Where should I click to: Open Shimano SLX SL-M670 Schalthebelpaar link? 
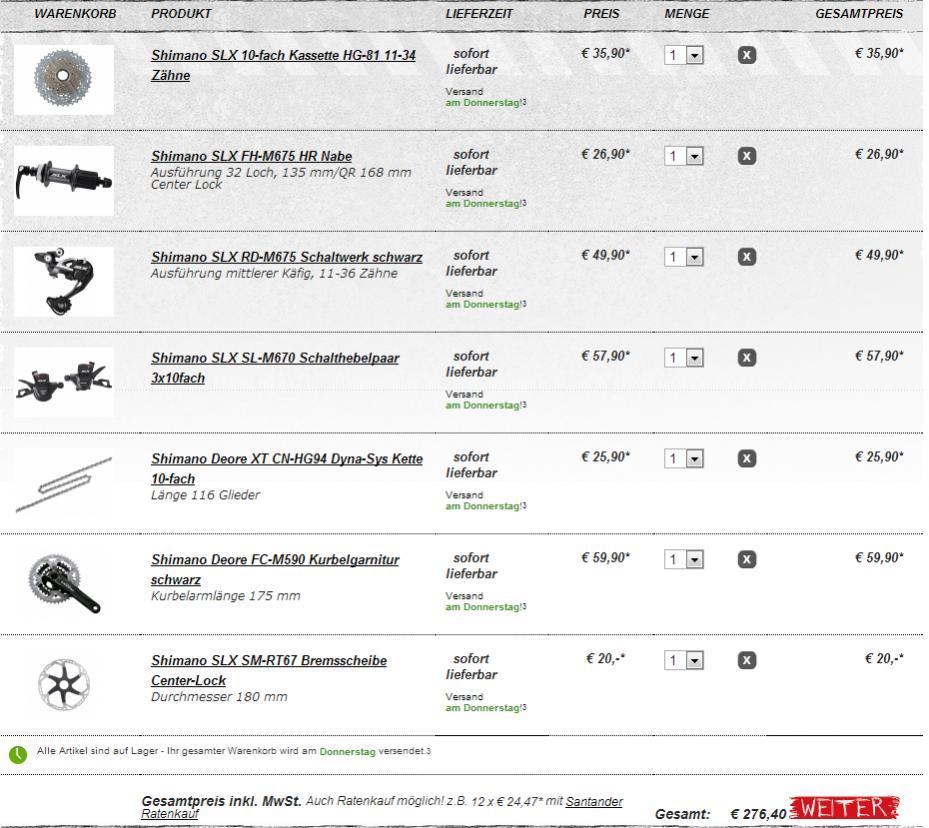(275, 368)
